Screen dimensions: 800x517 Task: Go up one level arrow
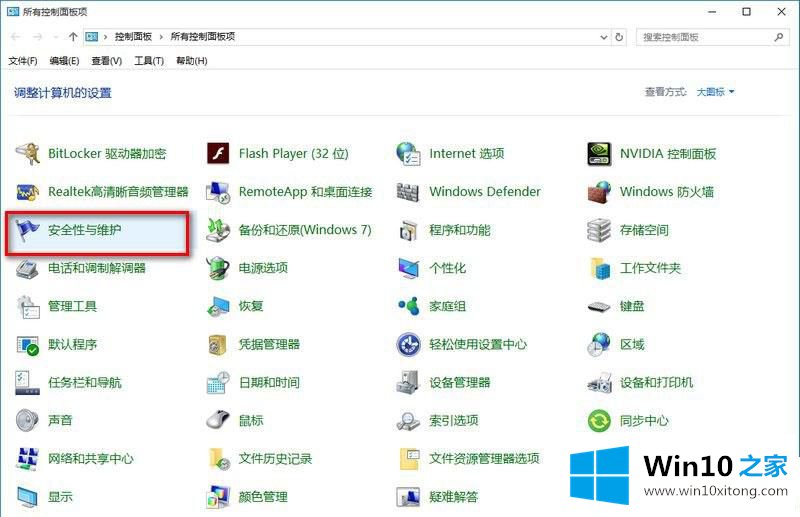coord(73,37)
